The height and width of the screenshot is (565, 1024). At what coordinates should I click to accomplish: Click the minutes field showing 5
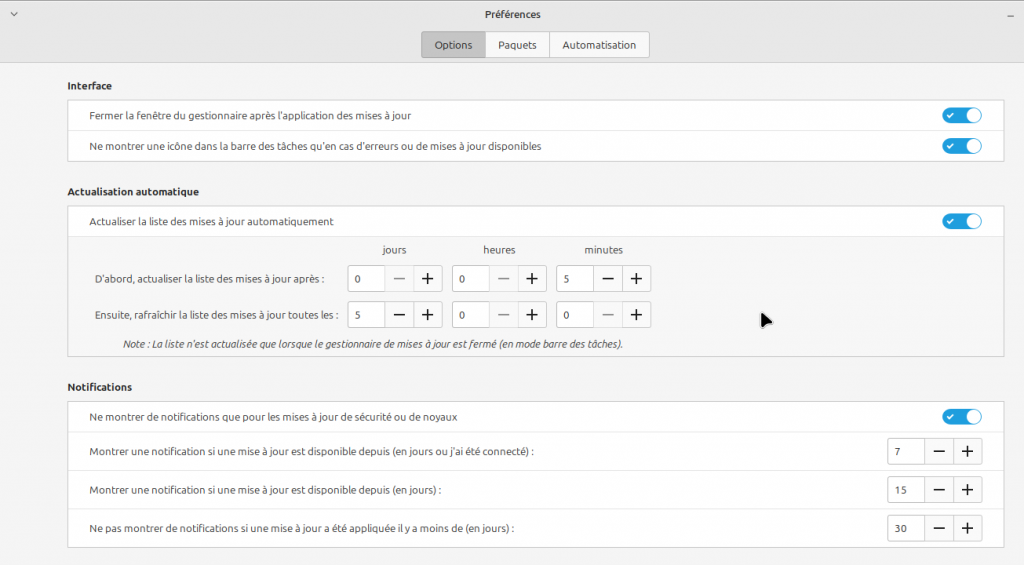click(x=575, y=278)
